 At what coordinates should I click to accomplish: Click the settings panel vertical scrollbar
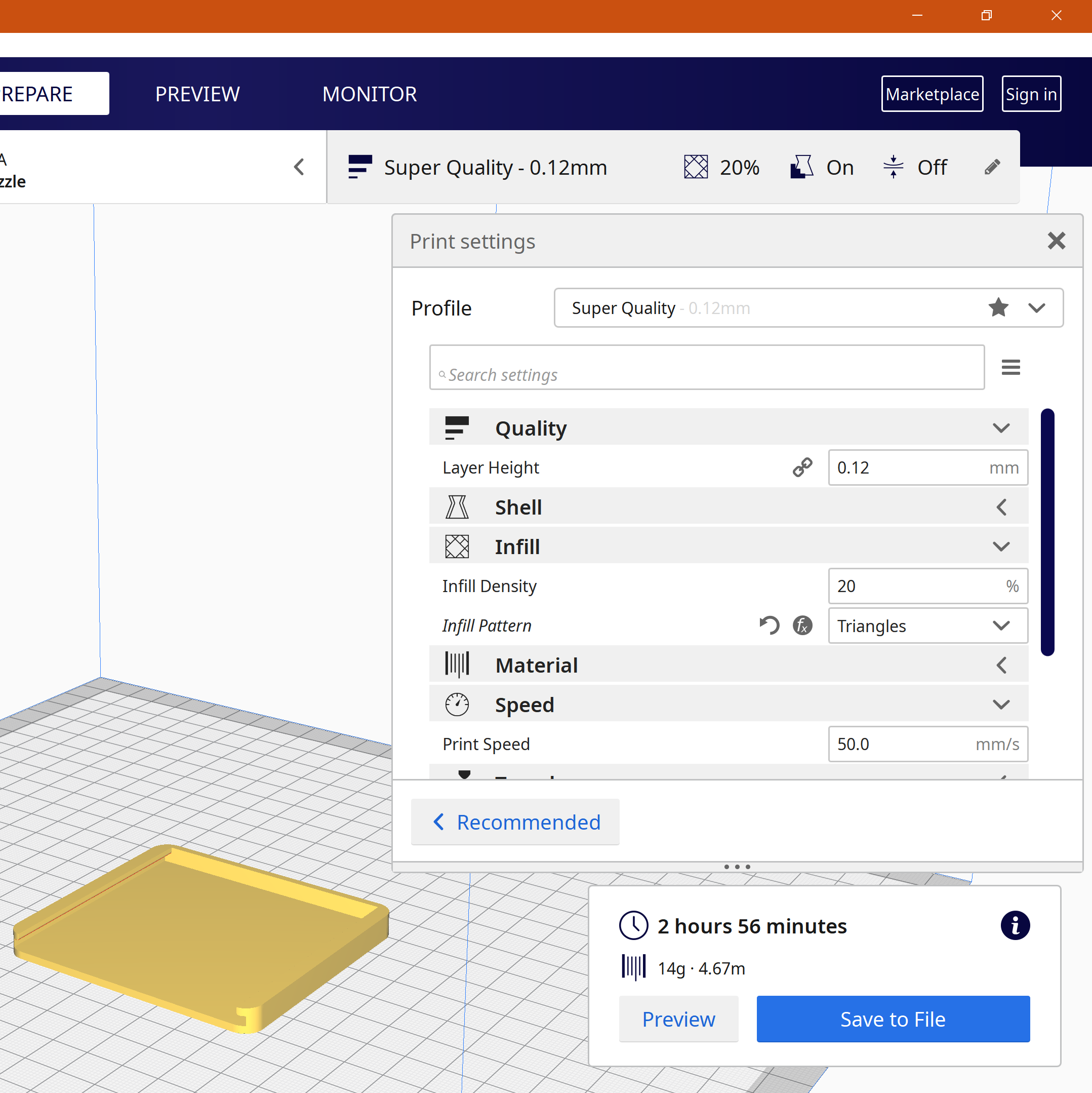(x=1047, y=532)
